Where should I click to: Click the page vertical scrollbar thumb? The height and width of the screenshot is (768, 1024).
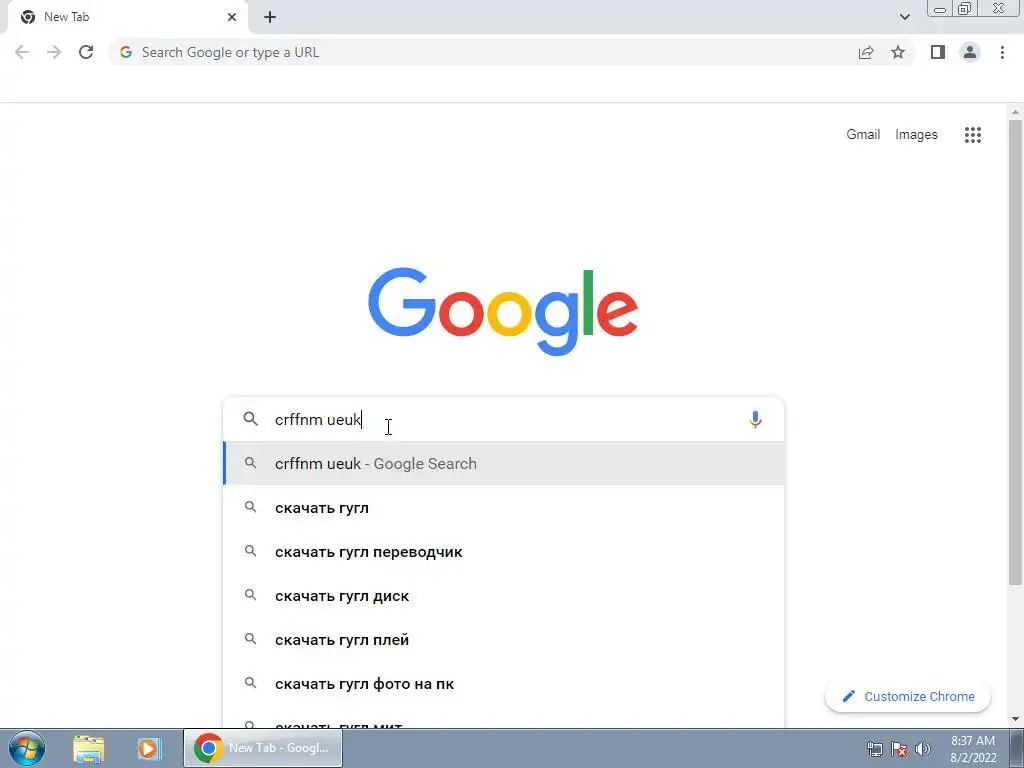[x=1015, y=353]
